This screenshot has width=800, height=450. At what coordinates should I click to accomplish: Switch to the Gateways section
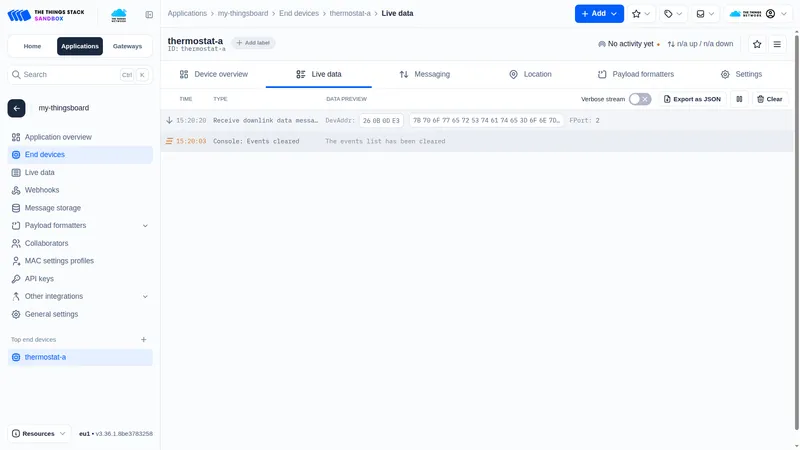[x=127, y=46]
